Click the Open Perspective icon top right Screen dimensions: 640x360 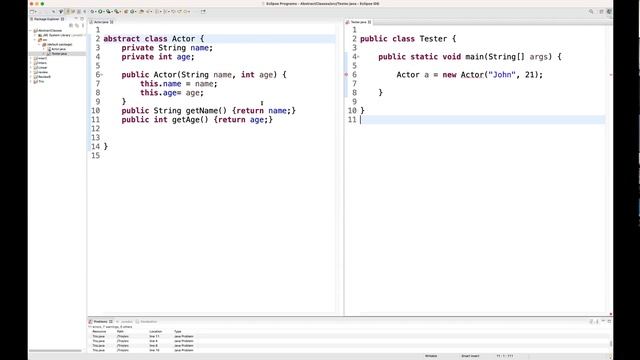click(x=602, y=11)
